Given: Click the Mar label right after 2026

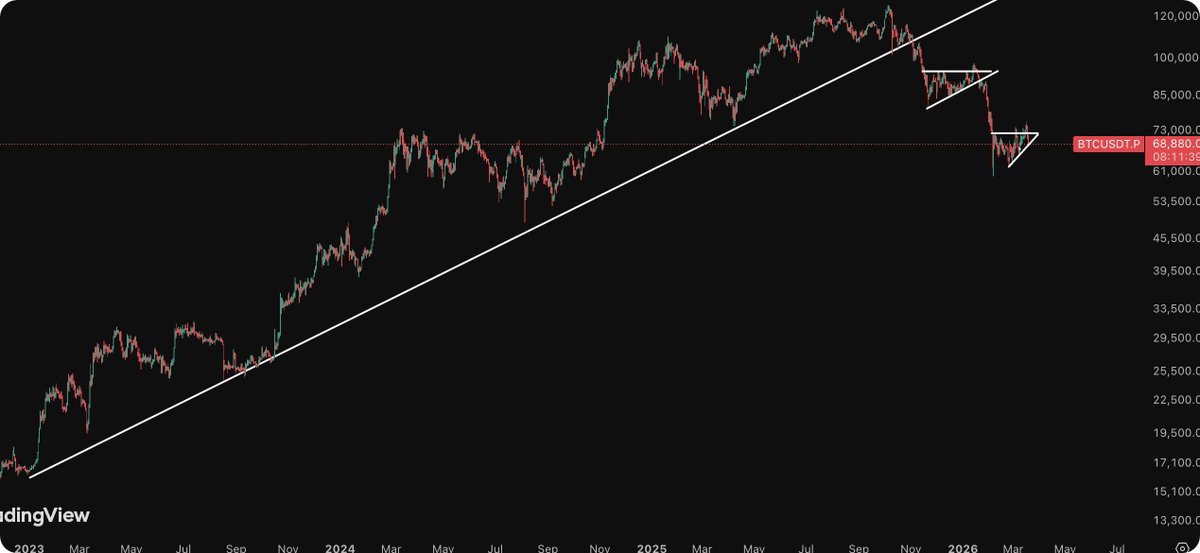Looking at the screenshot, I should point(1014,548).
